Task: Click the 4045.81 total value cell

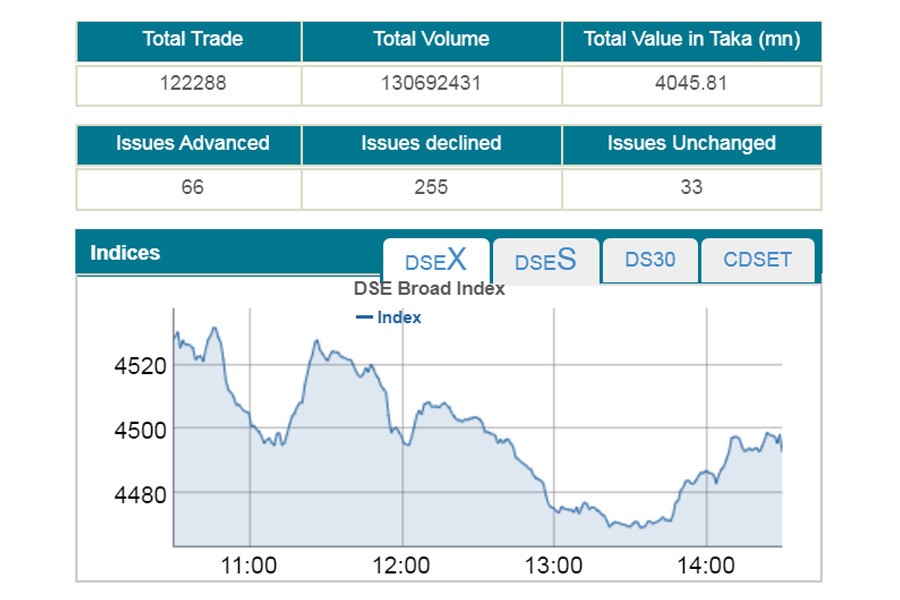Action: click(691, 84)
